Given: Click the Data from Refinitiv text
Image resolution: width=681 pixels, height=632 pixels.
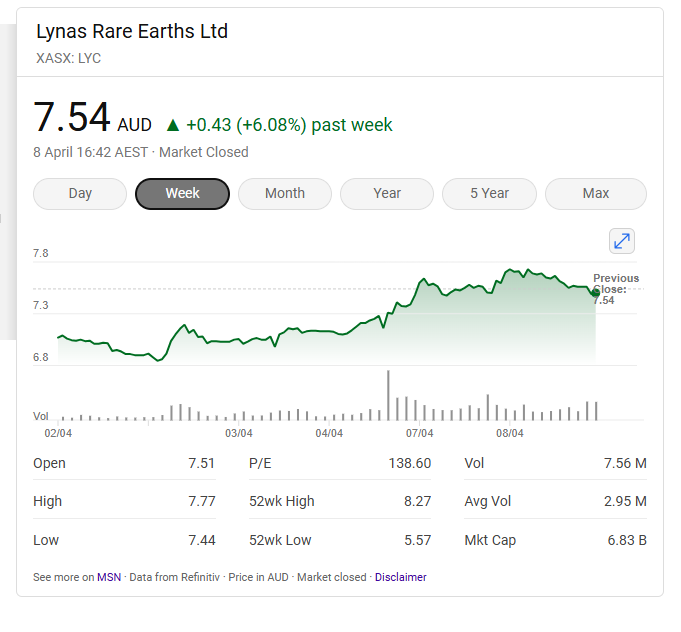Looking at the screenshot, I should 175,577.
